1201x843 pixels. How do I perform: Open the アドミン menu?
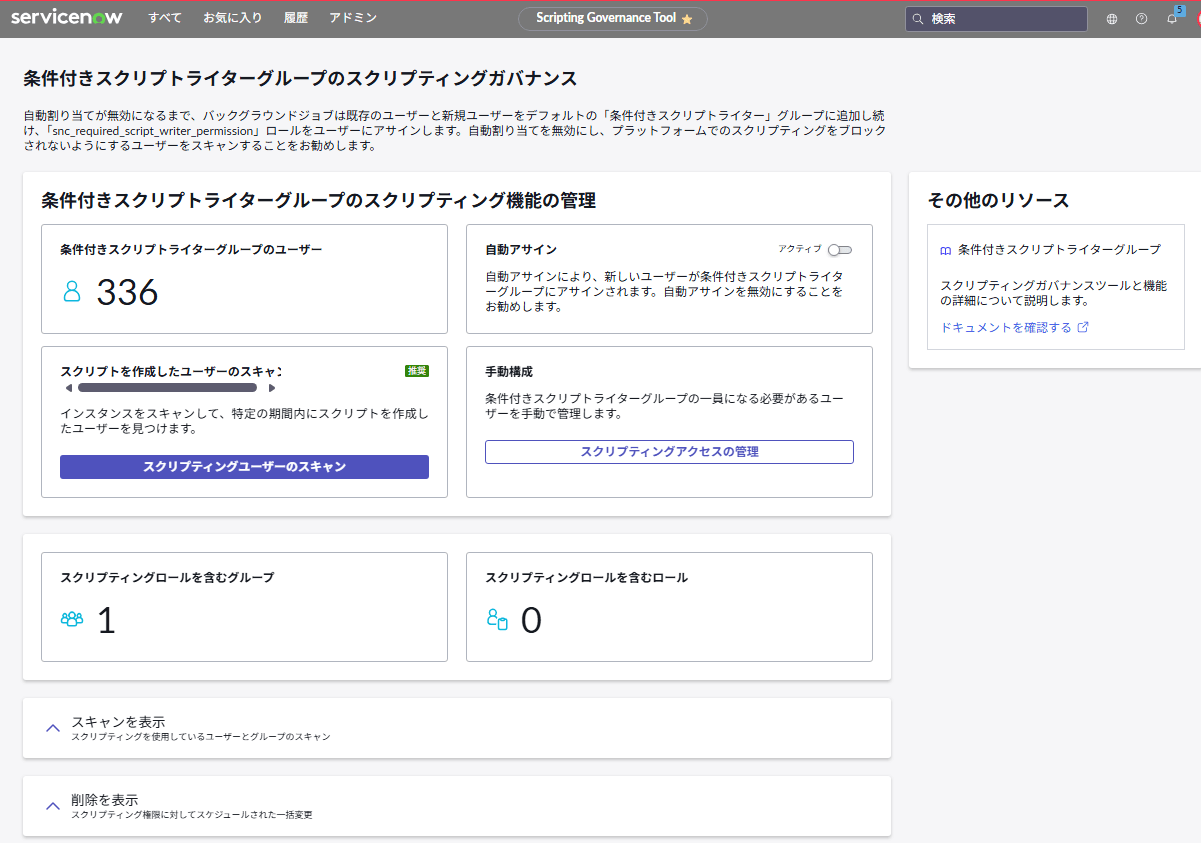tap(353, 18)
